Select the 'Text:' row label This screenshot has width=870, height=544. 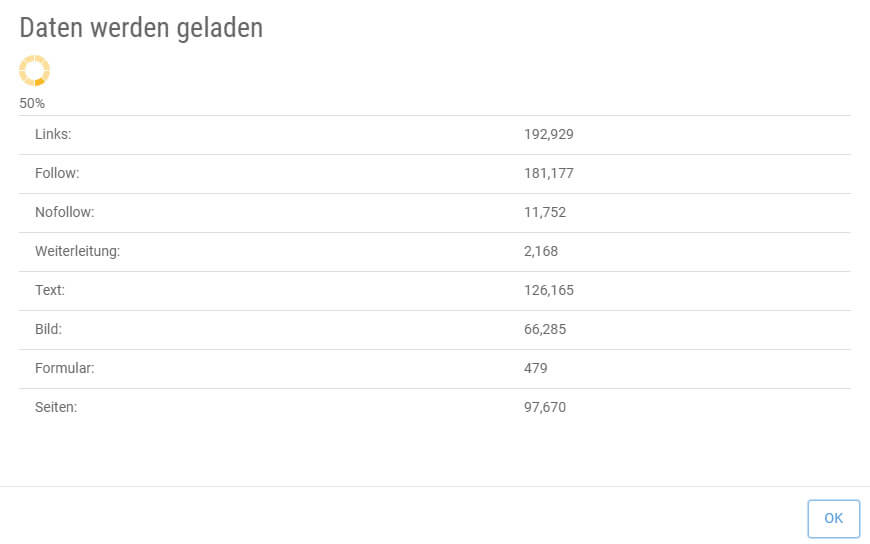pyautogui.click(x=49, y=290)
